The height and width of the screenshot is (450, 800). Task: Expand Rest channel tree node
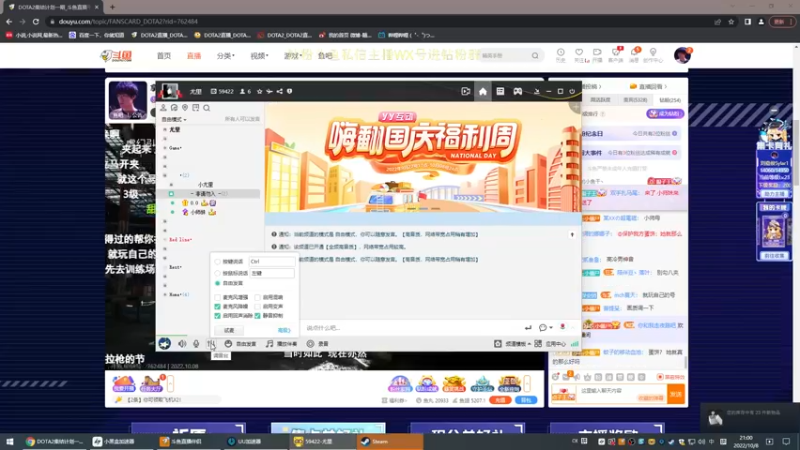[165, 267]
